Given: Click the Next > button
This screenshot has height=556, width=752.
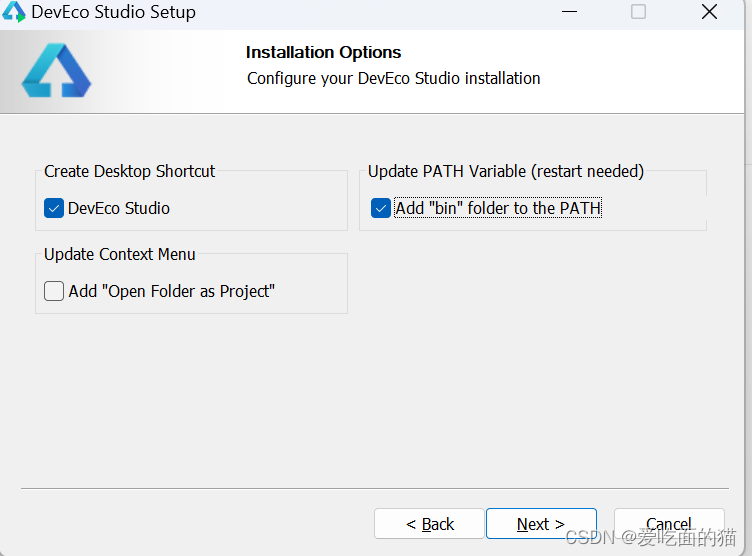Looking at the screenshot, I should pyautogui.click(x=541, y=524).
